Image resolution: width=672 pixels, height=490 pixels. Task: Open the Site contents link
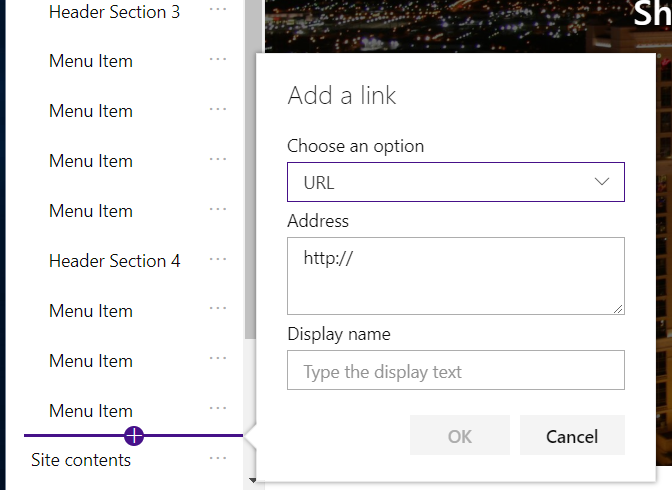[81, 460]
